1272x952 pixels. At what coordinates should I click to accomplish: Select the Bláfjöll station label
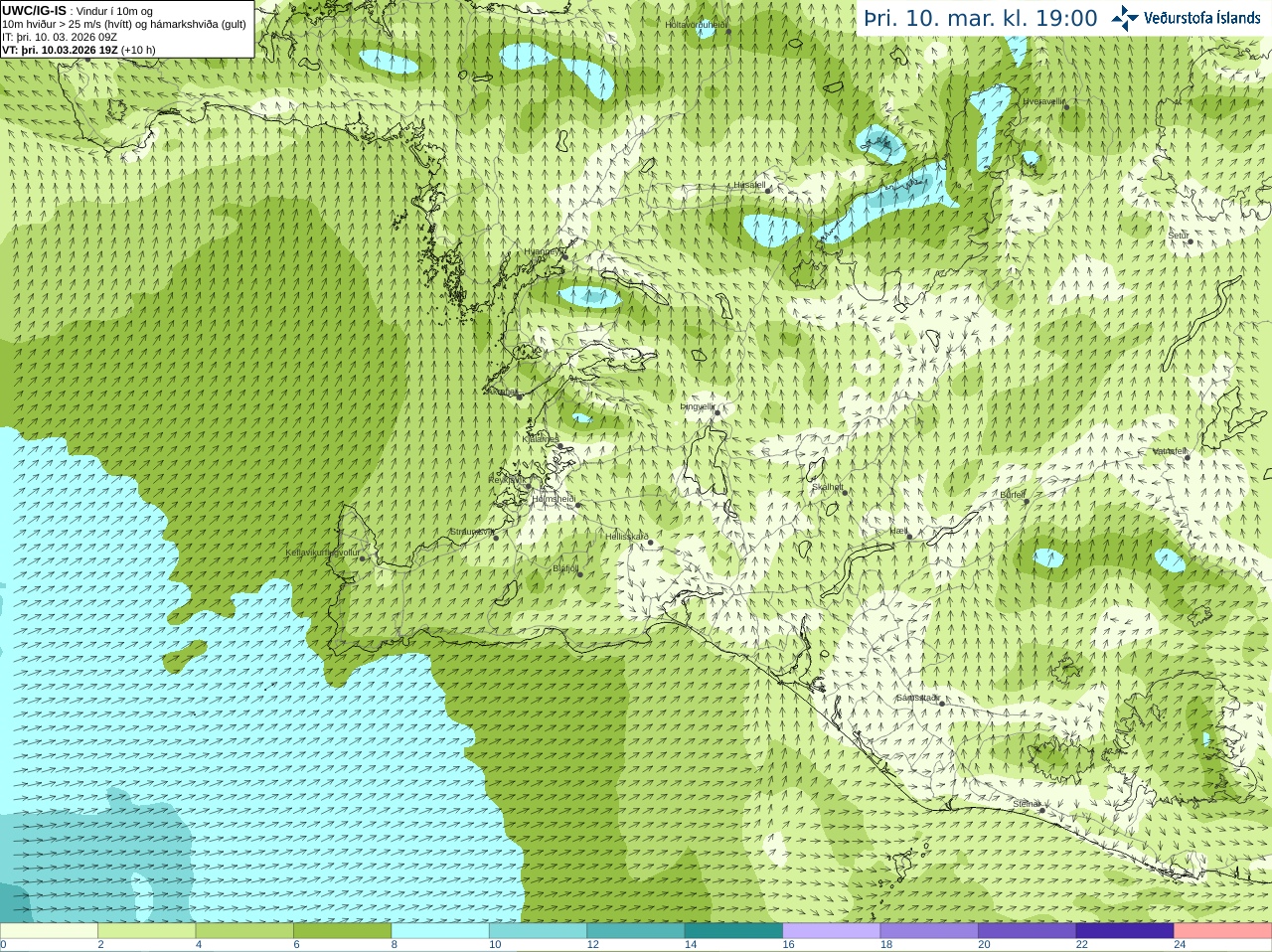[565, 569]
